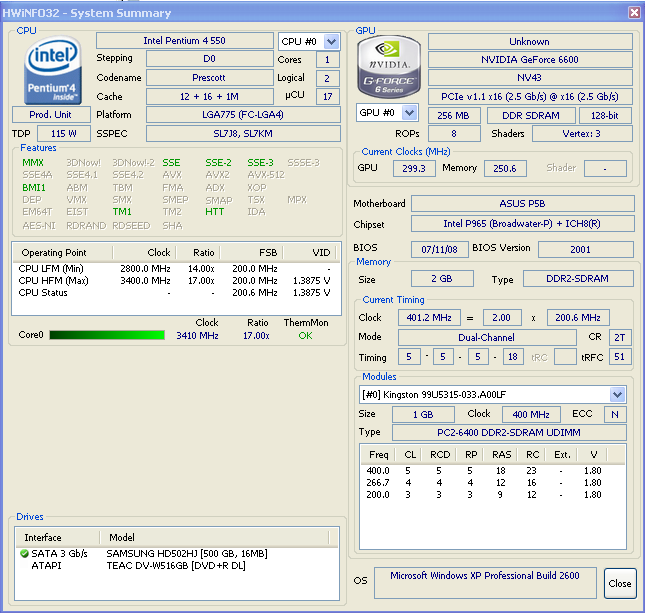
Task: Click the module size 1 GB field
Action: pyautogui.click(x=424, y=414)
